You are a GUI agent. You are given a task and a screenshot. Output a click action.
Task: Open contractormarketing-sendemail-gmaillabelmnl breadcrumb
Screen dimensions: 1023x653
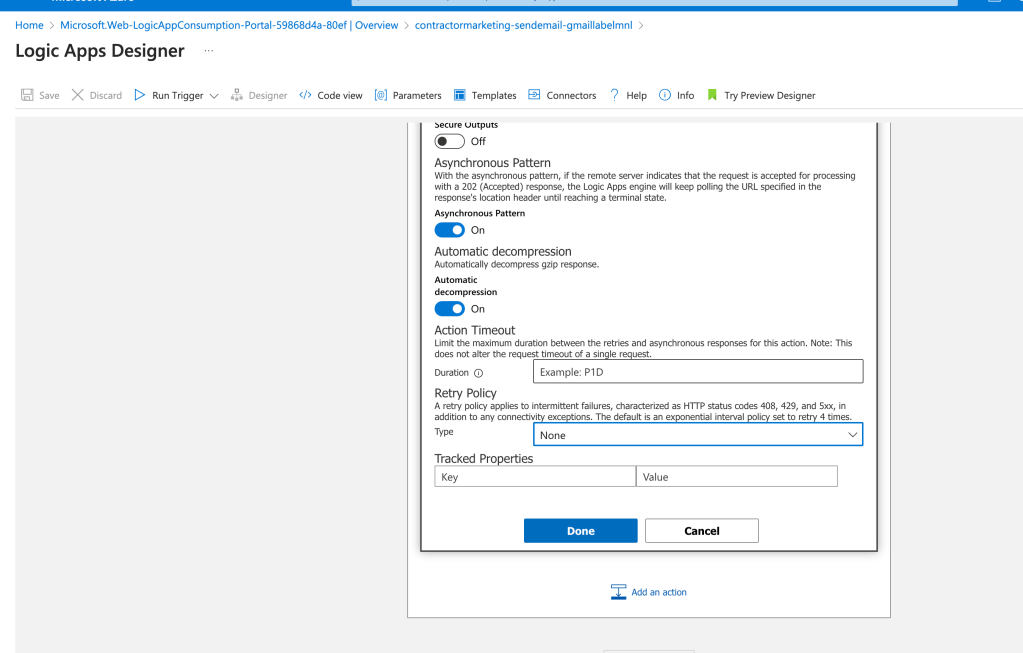[x=523, y=25]
